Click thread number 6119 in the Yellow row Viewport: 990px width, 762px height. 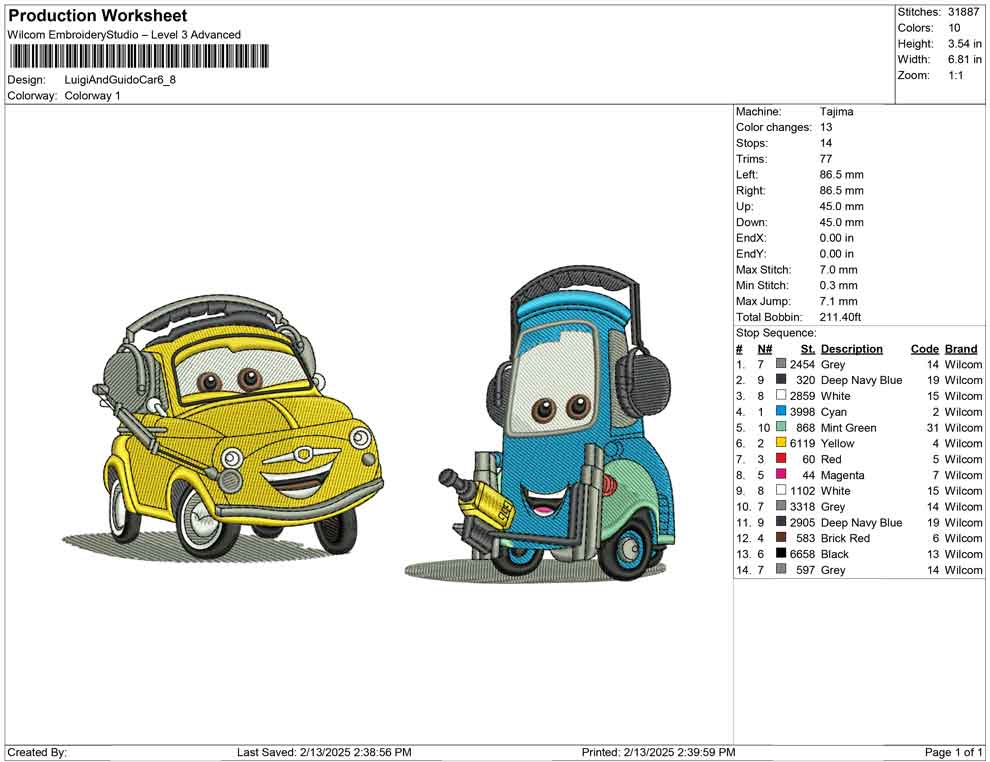coord(802,443)
